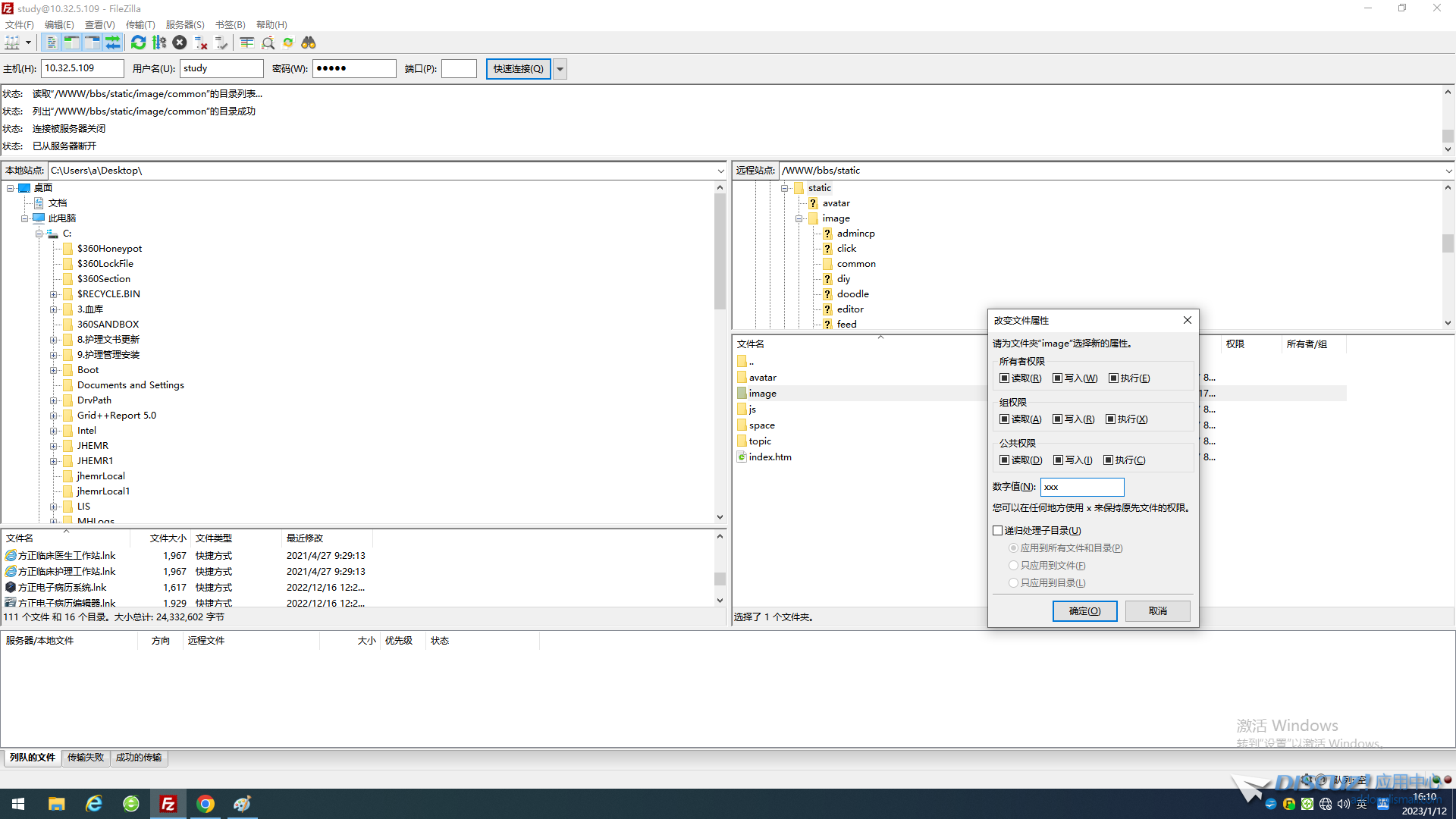Screen dimensions: 1456x819
Task: Toggle message log display icon
Action: coord(52,43)
